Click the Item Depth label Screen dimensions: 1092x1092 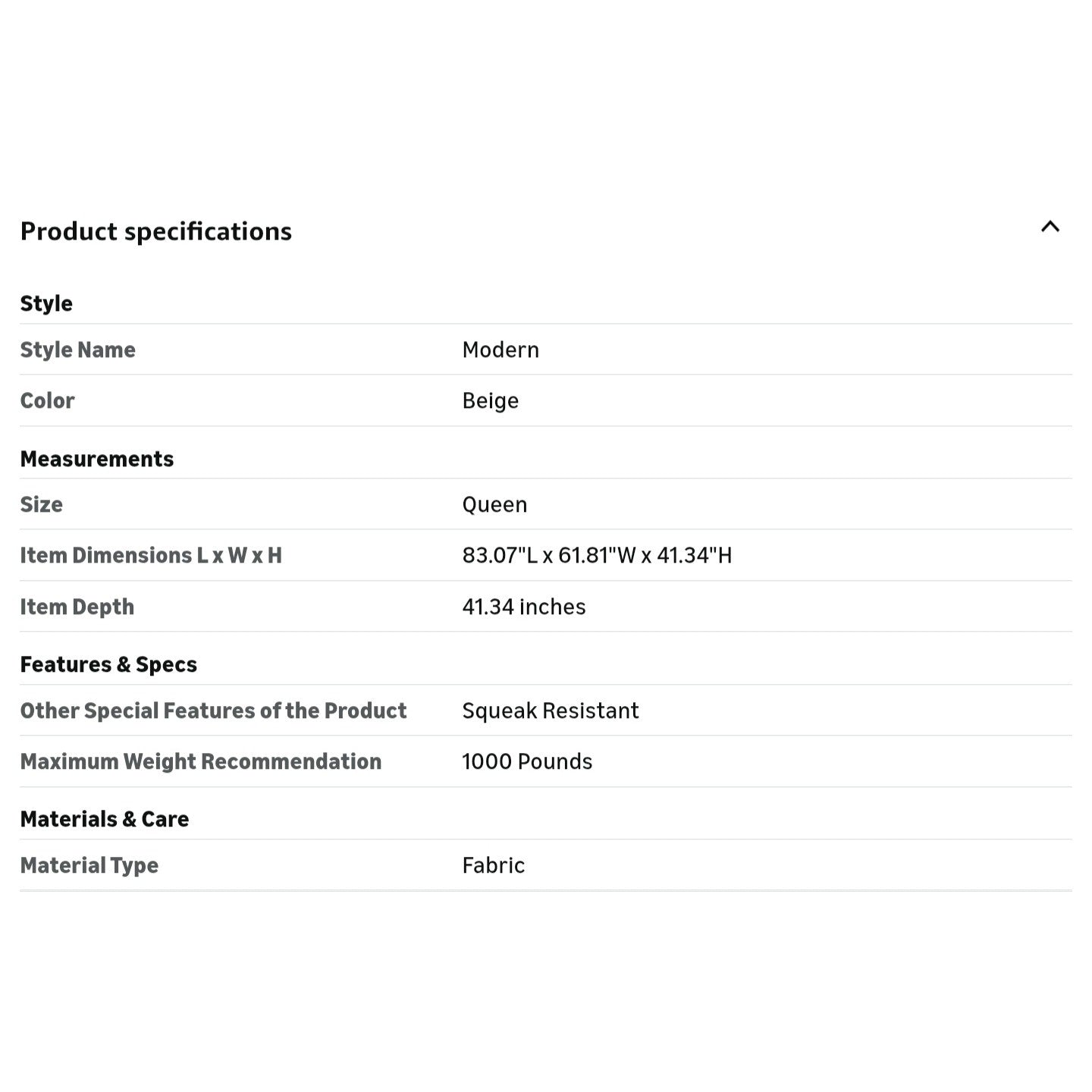tap(77, 607)
